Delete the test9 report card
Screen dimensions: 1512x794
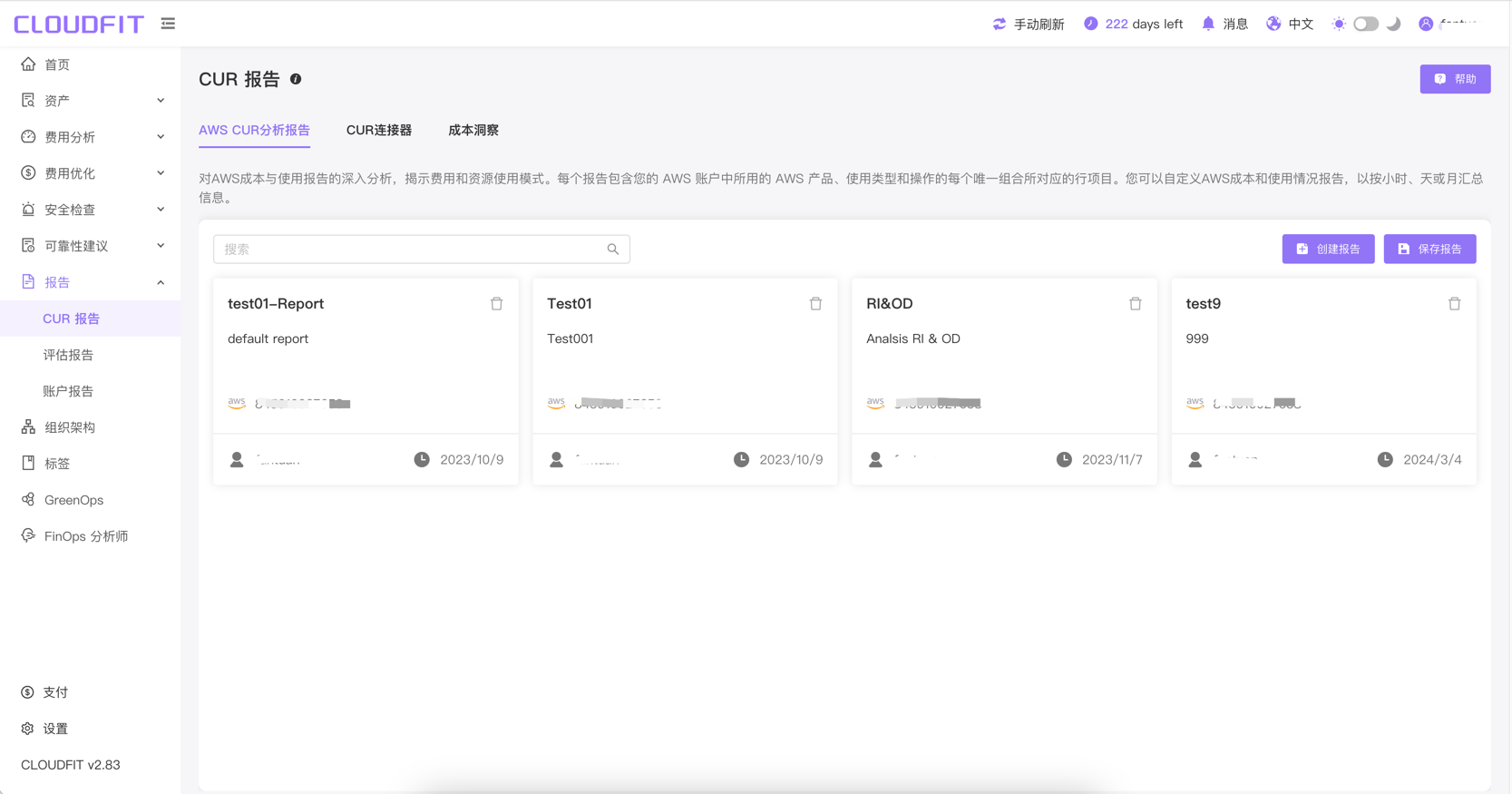[x=1455, y=303]
